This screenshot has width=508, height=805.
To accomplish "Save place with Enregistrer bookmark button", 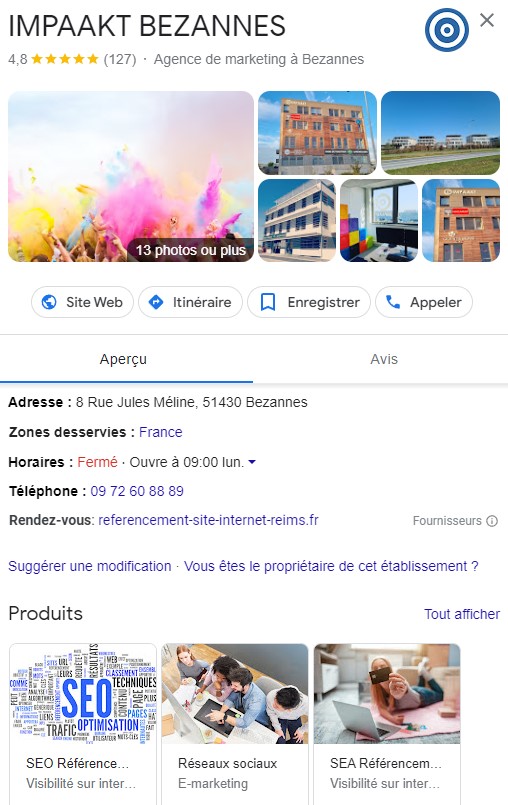I will pyautogui.click(x=309, y=302).
